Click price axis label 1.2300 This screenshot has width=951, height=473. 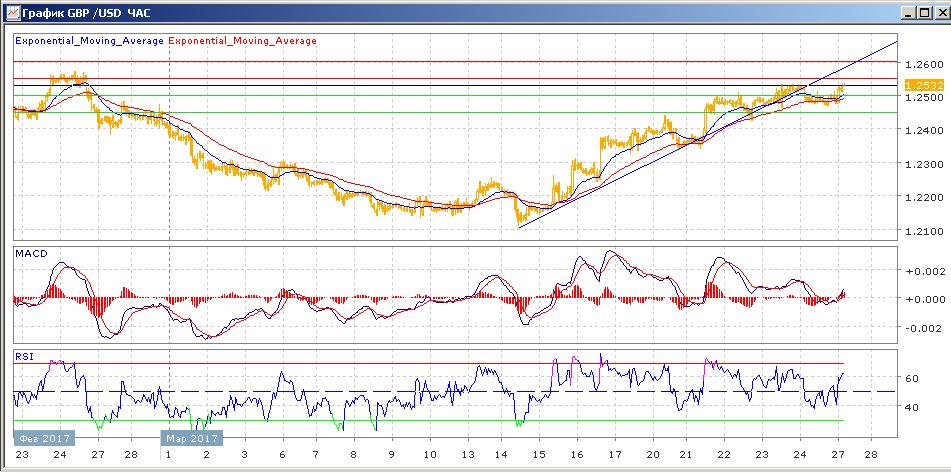pos(922,164)
